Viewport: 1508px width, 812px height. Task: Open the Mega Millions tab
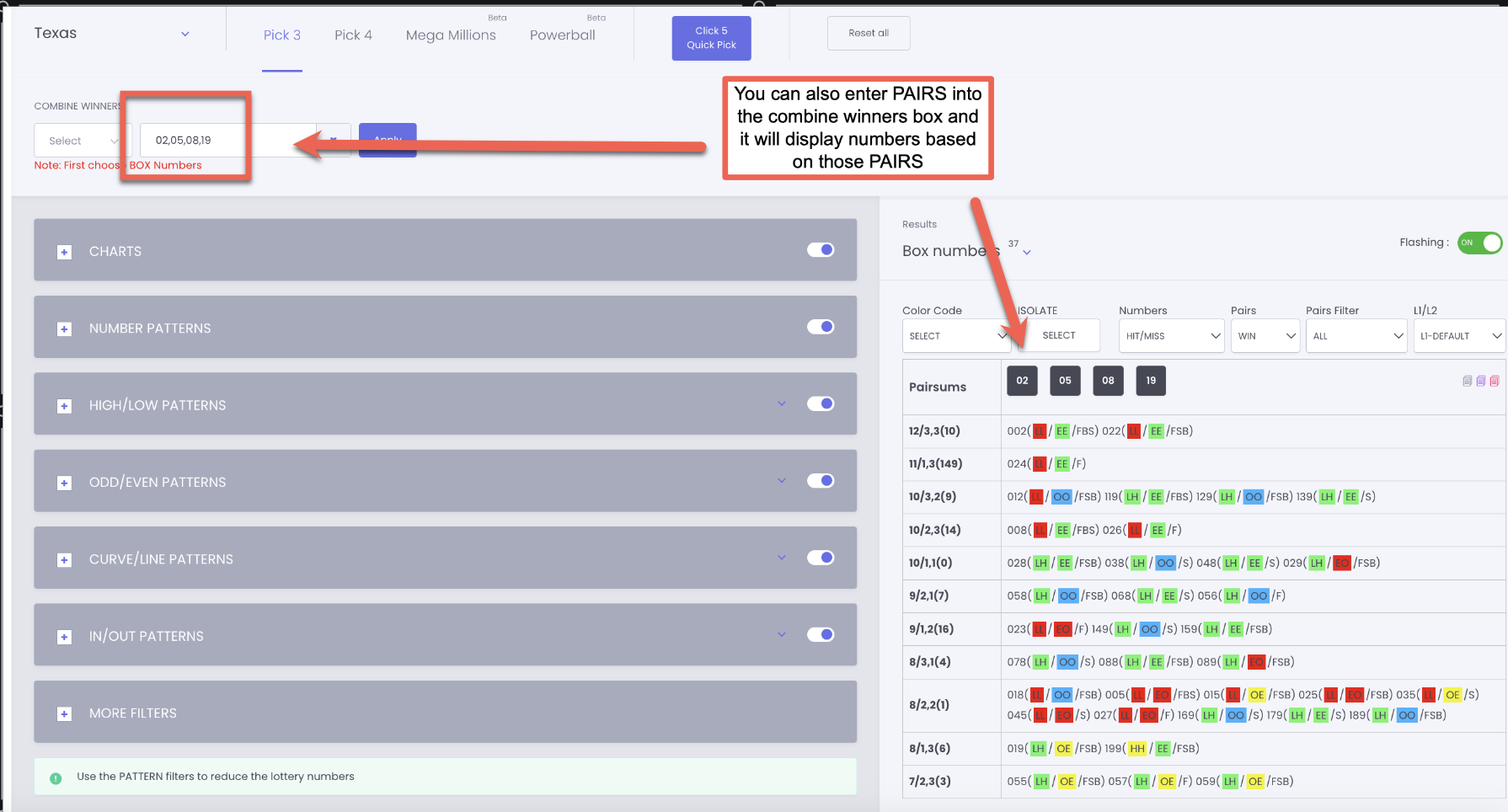452,35
